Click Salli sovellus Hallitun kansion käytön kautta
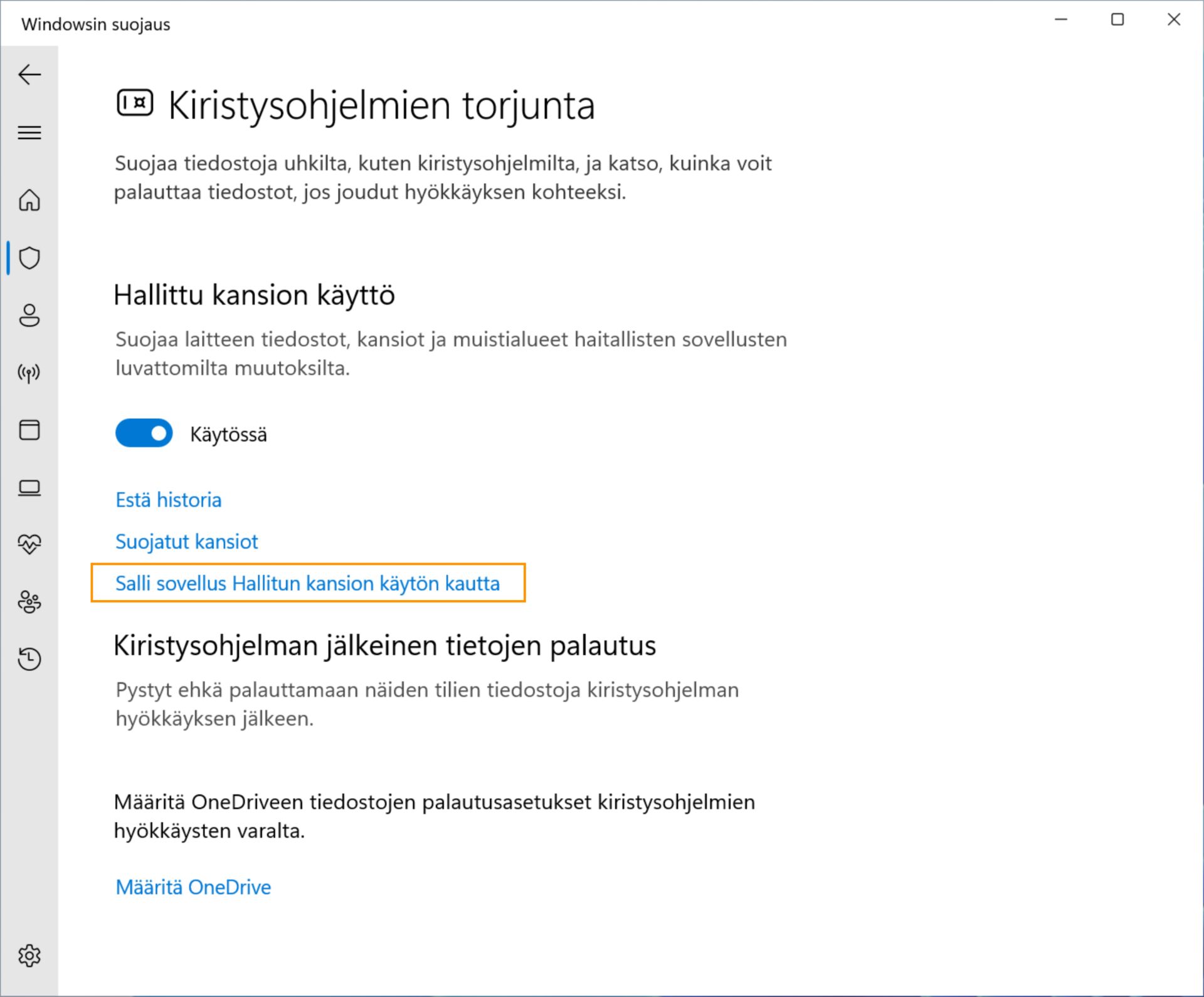 pyautogui.click(x=308, y=584)
